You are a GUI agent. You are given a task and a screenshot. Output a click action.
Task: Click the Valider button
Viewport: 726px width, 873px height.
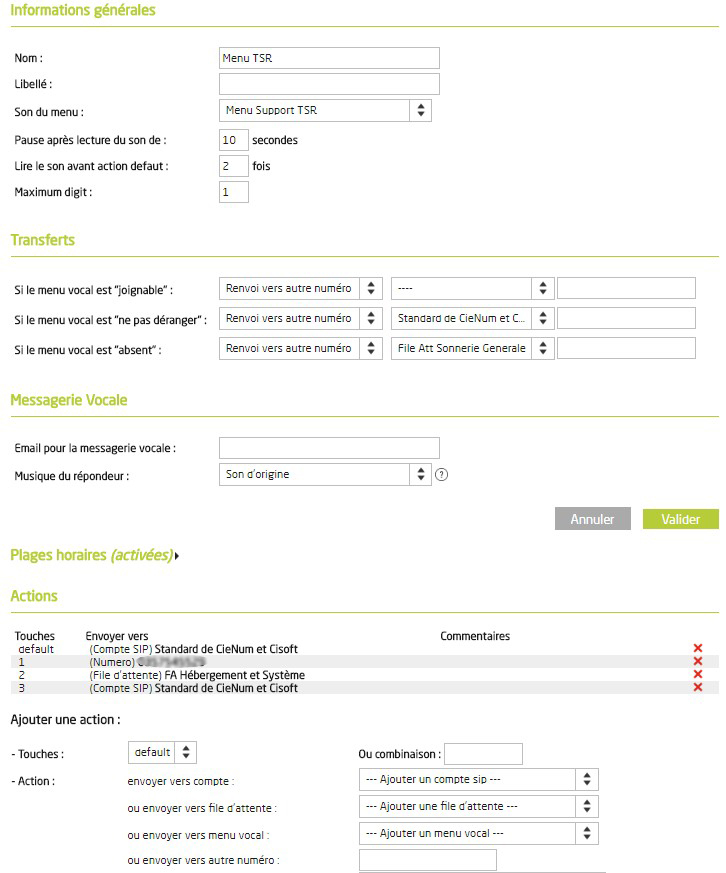[680, 519]
